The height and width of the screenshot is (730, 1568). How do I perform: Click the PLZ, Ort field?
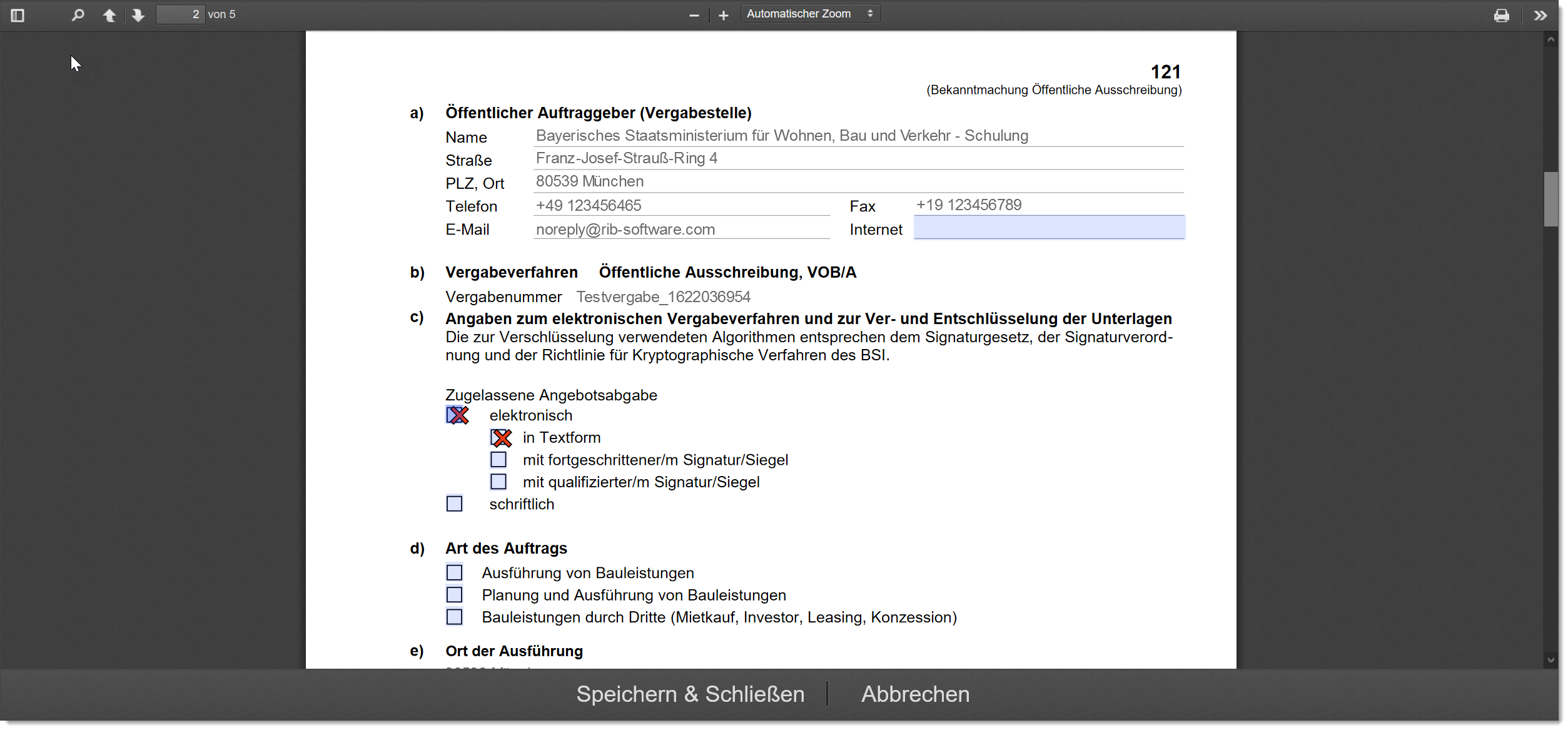tap(858, 181)
